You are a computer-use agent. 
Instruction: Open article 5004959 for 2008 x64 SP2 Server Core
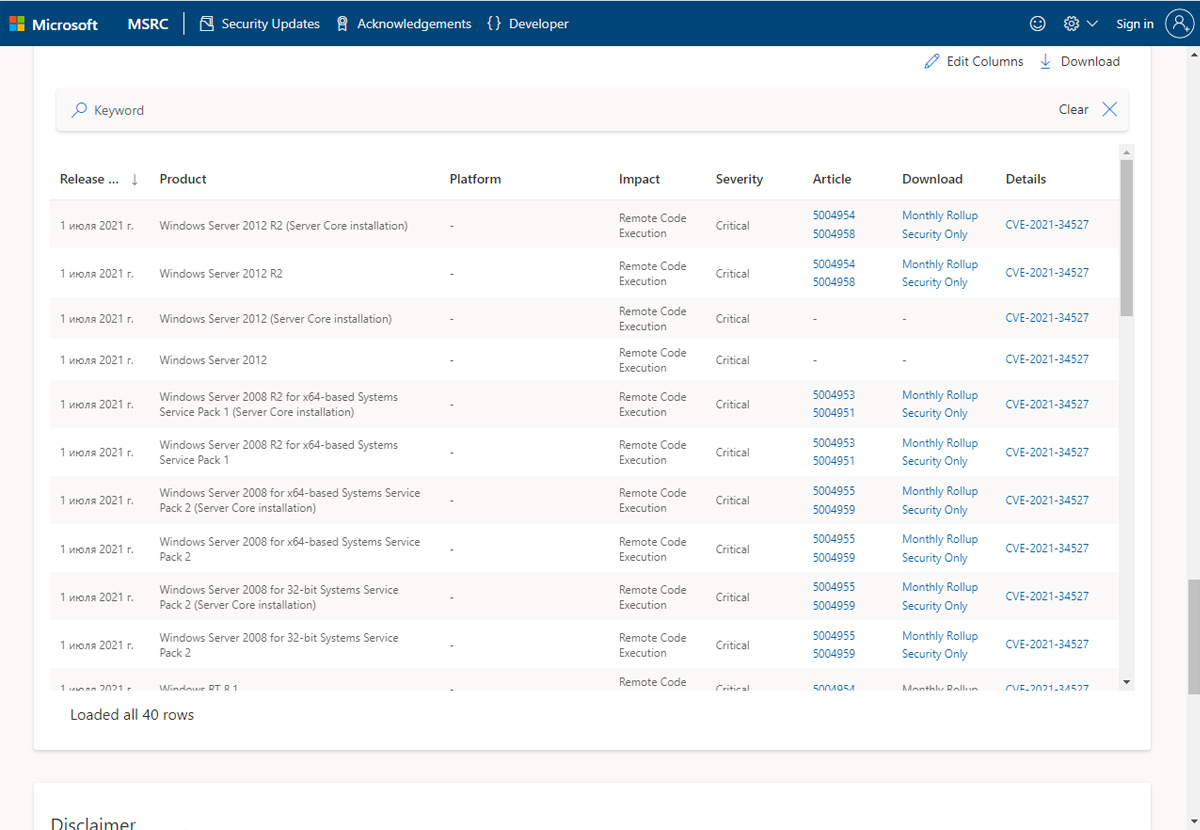pos(834,510)
